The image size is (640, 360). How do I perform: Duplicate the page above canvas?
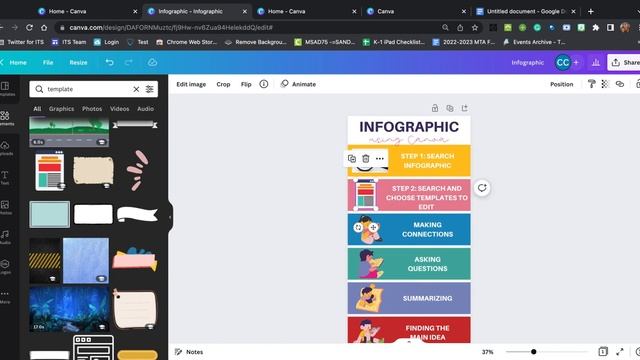tap(449, 108)
